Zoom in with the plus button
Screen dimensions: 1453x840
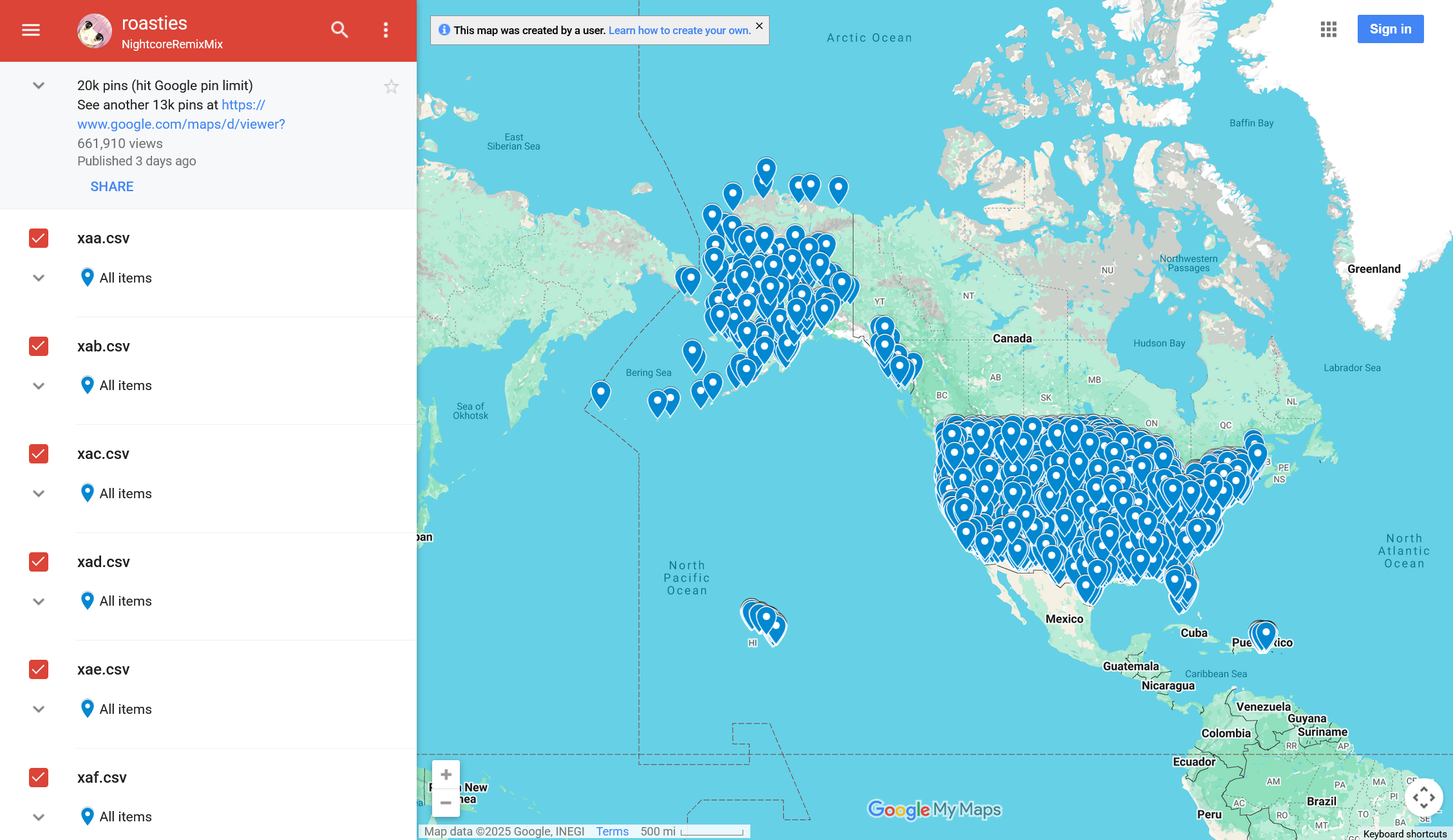446,774
